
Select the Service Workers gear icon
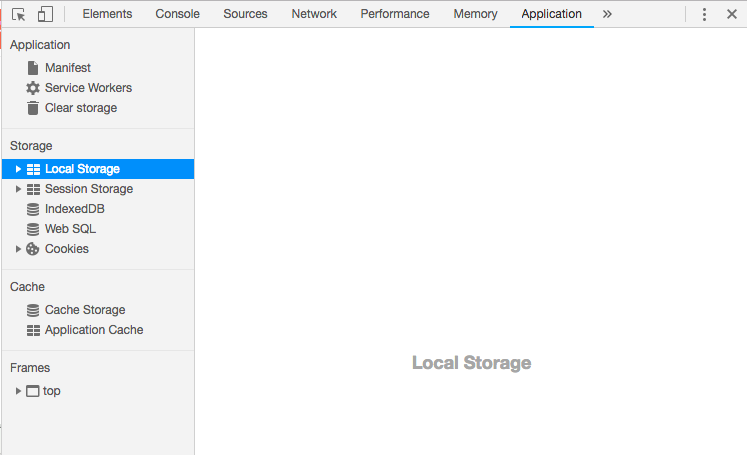(x=33, y=88)
